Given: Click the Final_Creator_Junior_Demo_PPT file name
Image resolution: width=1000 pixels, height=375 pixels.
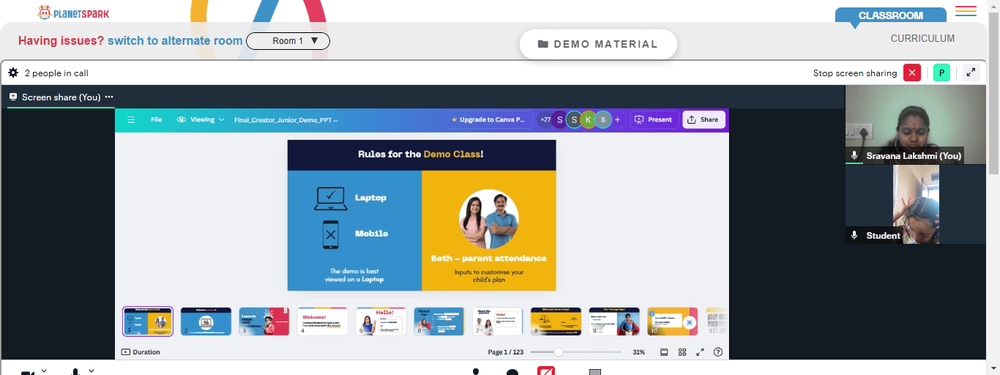Looking at the screenshot, I should (x=286, y=119).
